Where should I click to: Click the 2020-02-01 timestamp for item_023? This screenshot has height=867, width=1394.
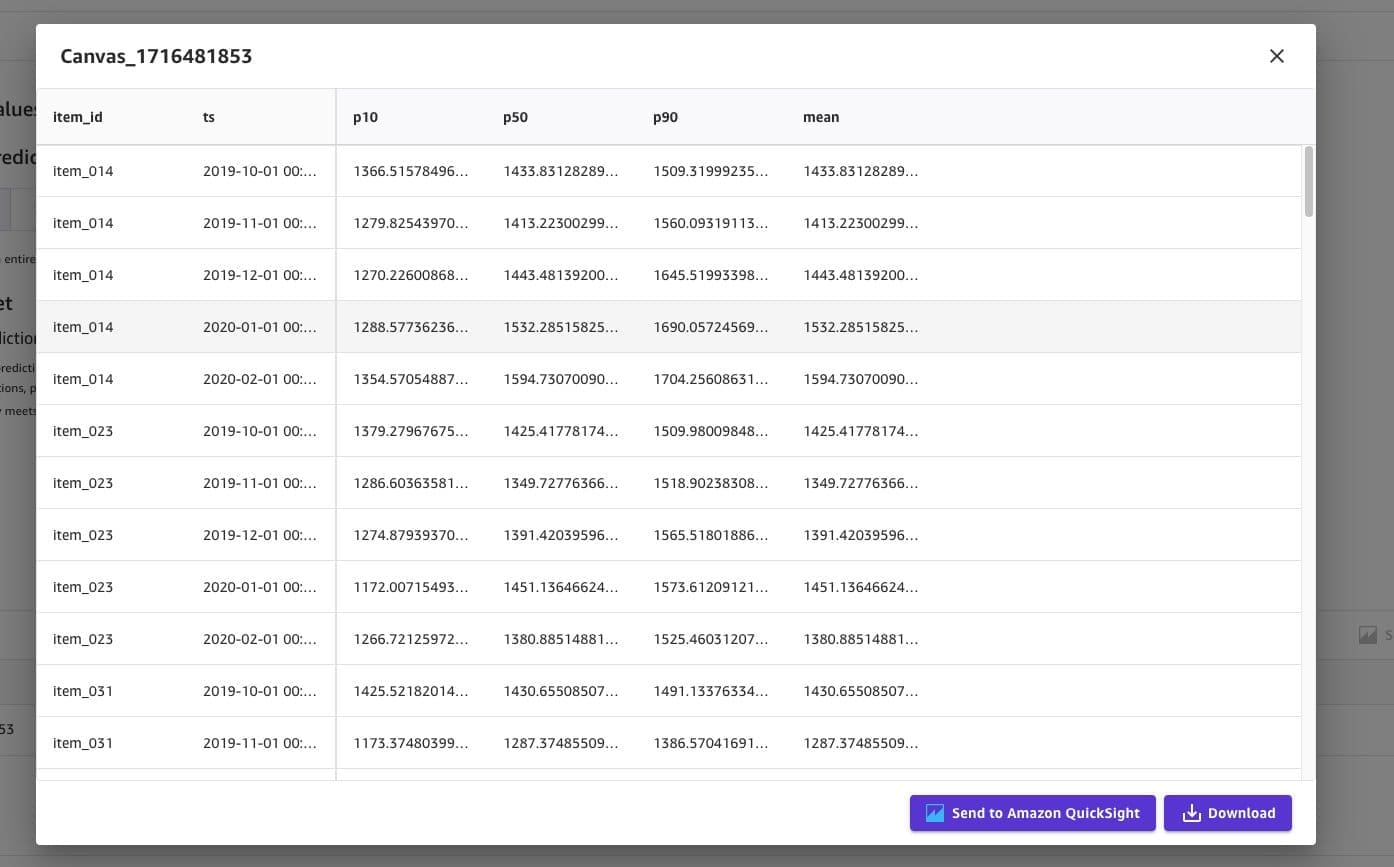click(x=259, y=639)
